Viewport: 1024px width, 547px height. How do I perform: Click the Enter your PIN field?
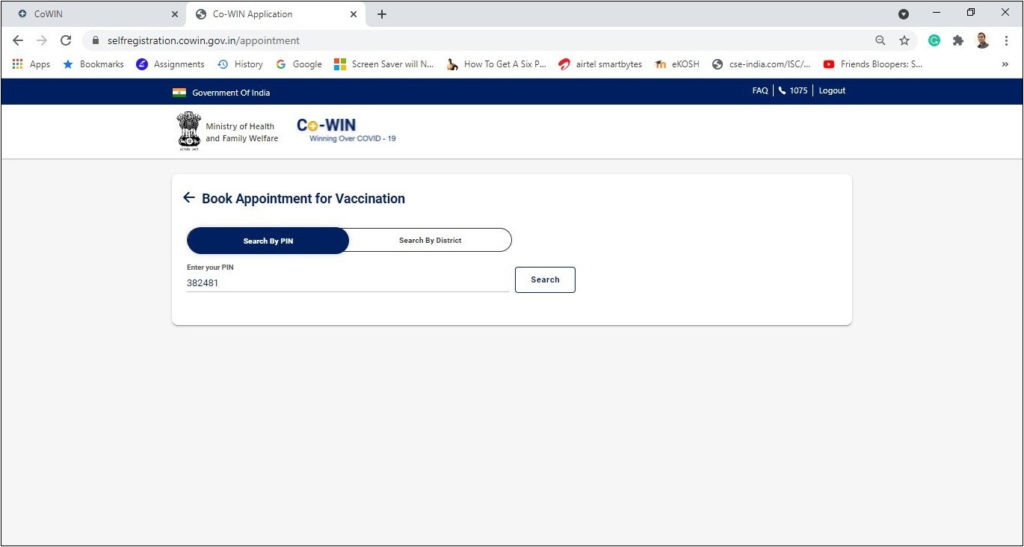point(347,283)
